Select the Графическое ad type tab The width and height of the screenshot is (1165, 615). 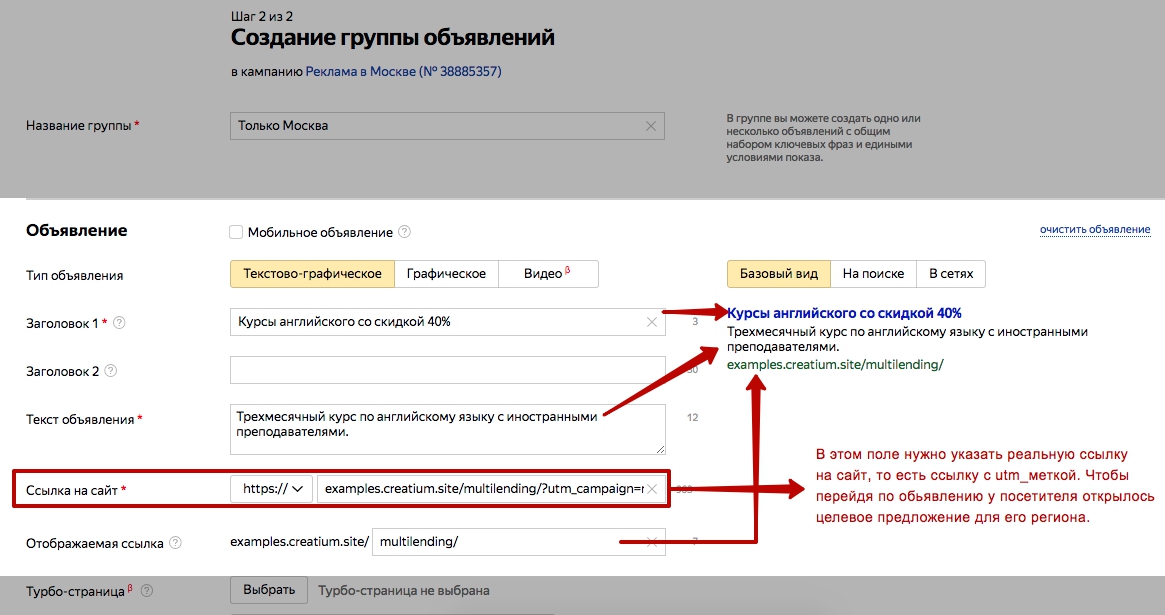[x=446, y=274]
